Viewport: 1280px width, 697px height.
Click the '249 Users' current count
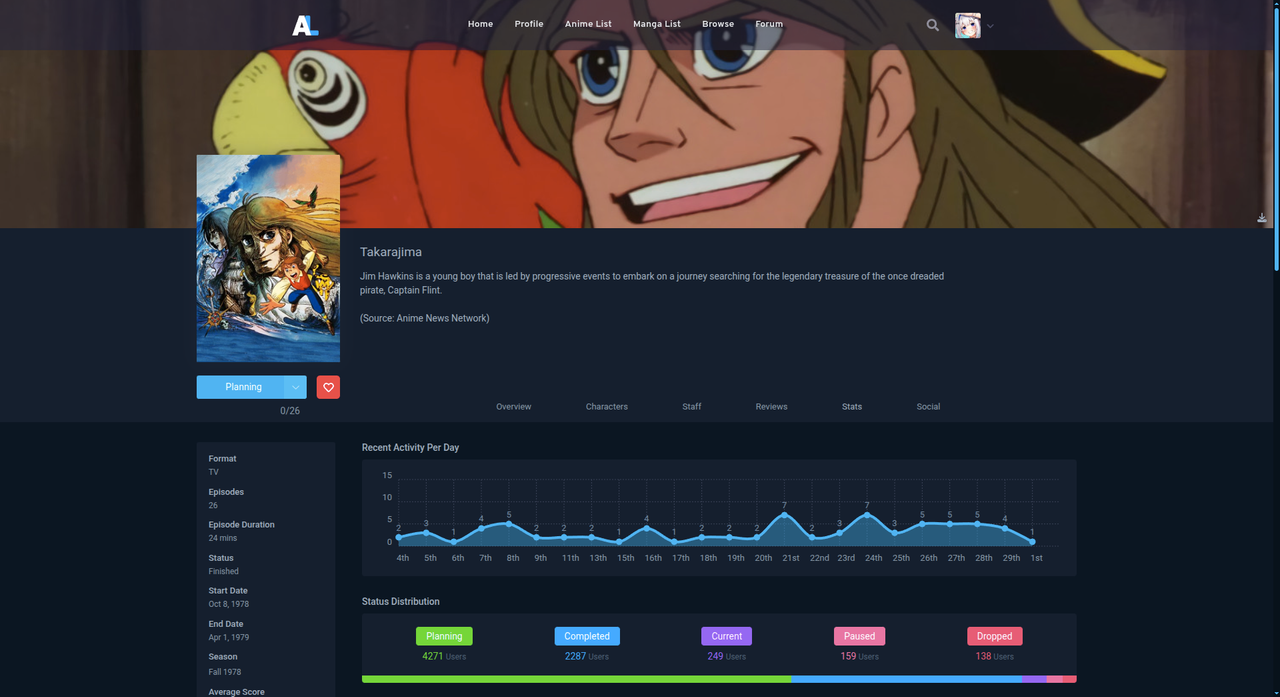(727, 657)
